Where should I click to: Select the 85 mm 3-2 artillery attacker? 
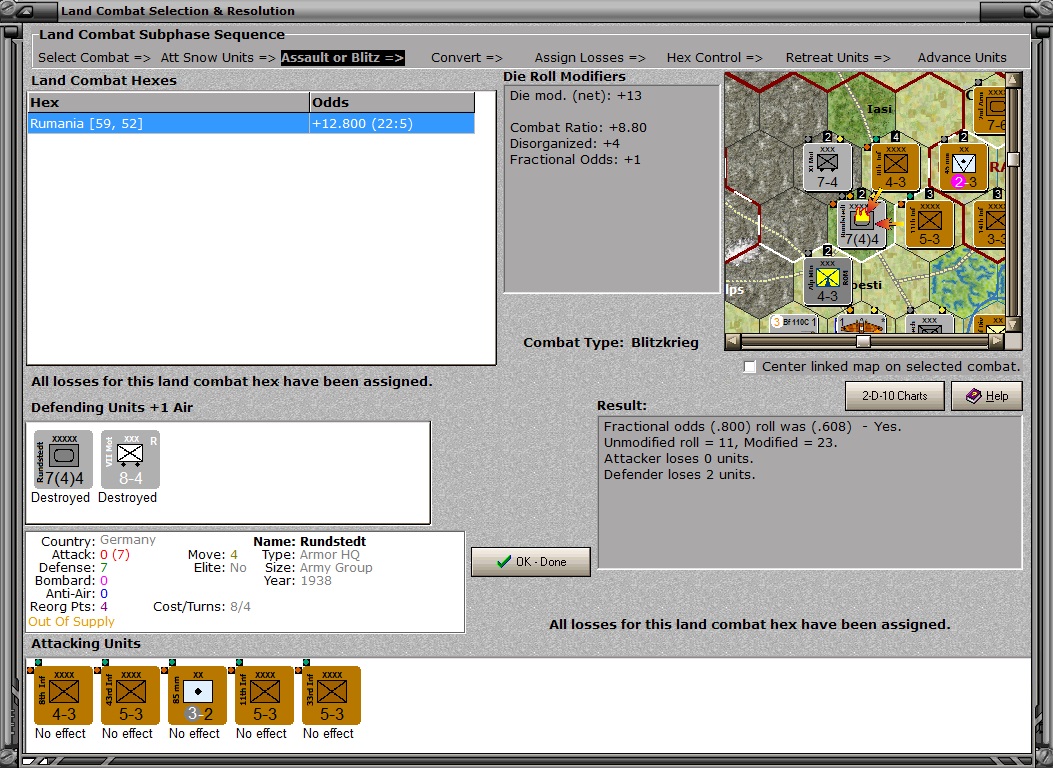click(197, 695)
